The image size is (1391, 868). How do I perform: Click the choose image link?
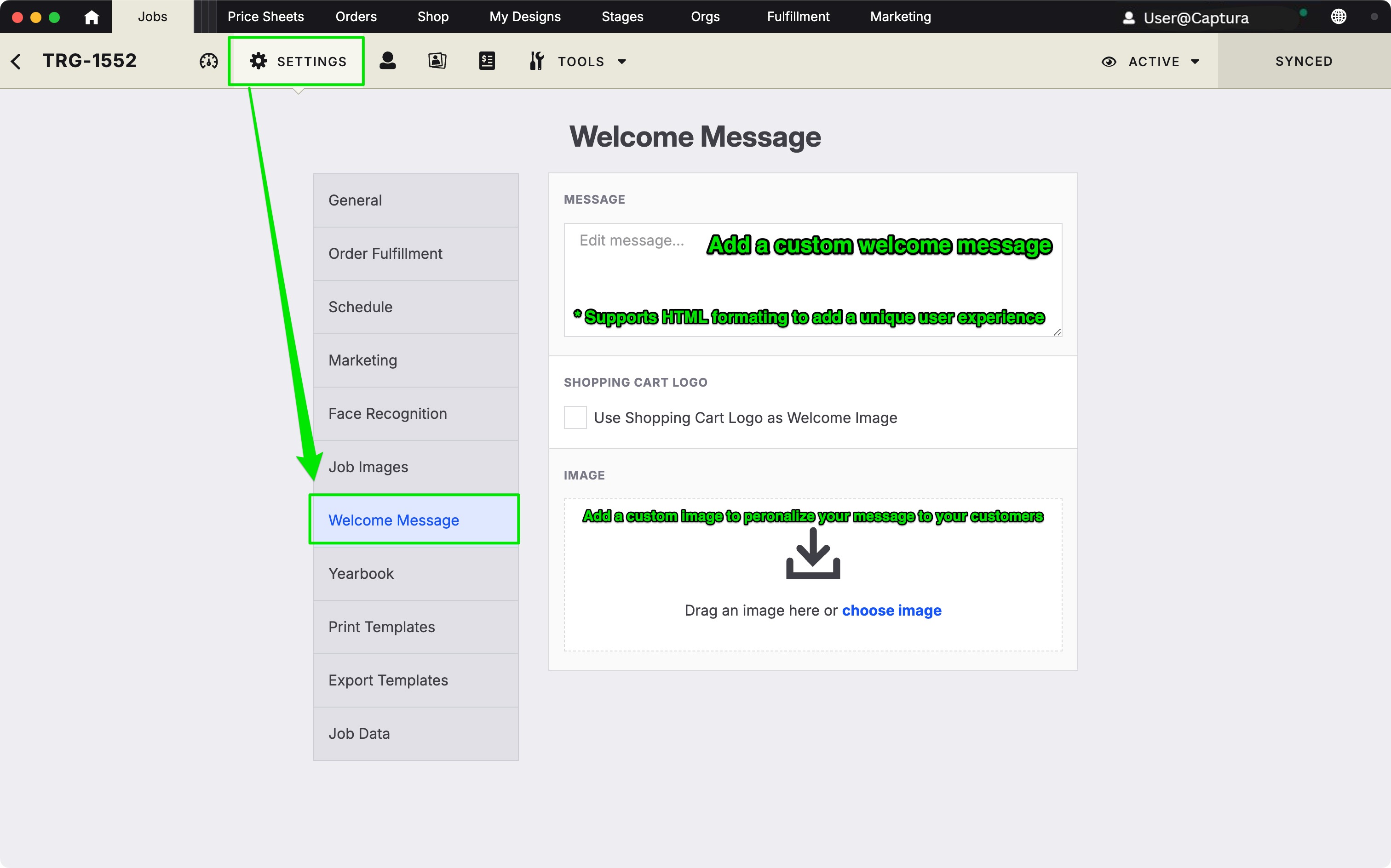click(x=891, y=610)
